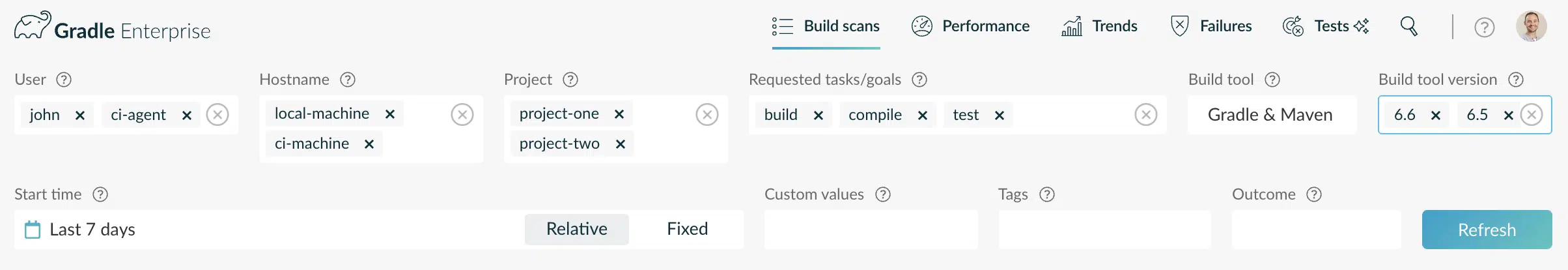1568x270 pixels.
Task: Click the Refresh button
Action: 1487,230
